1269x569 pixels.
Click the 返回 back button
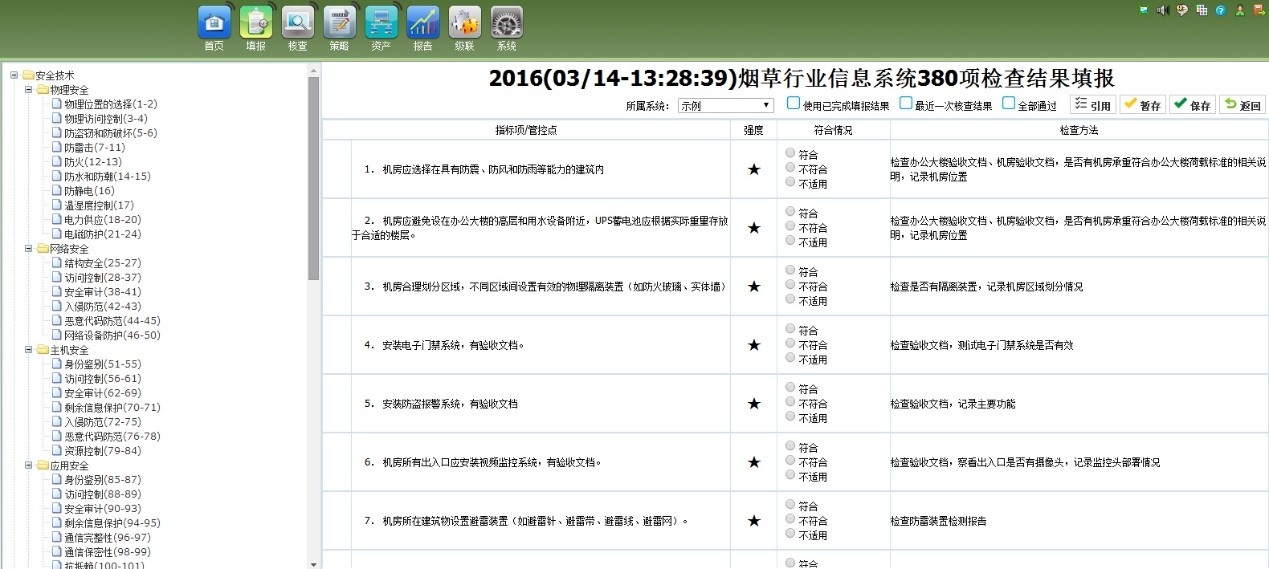[x=1243, y=105]
